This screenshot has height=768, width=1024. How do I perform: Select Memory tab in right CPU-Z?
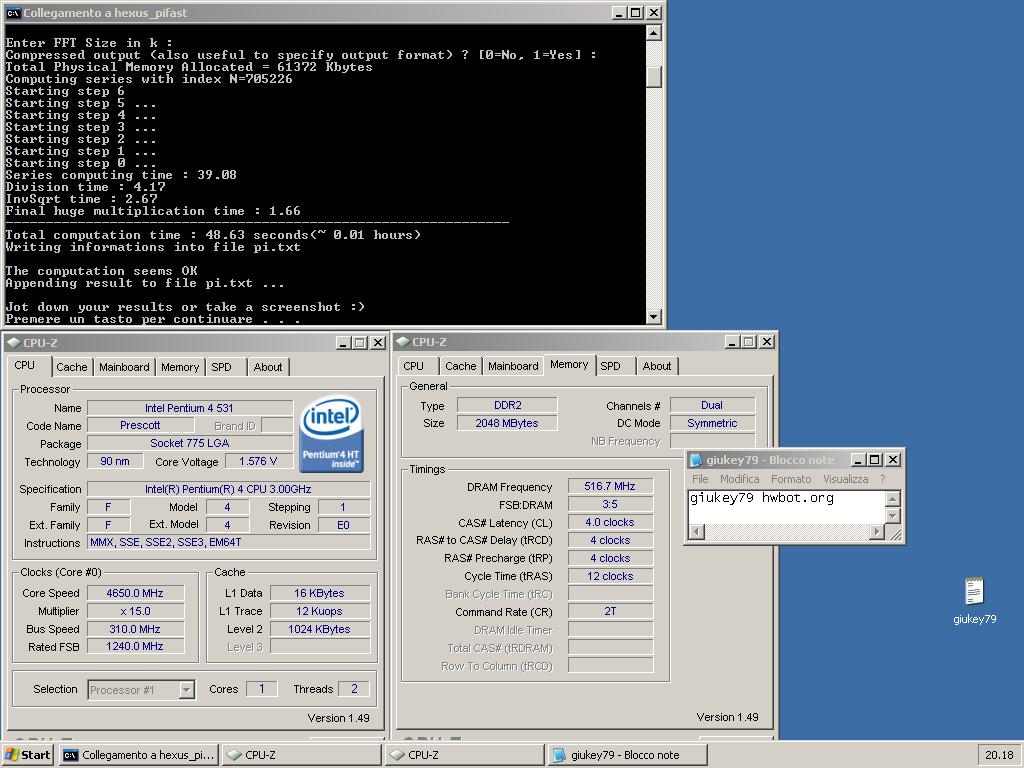[569, 364]
